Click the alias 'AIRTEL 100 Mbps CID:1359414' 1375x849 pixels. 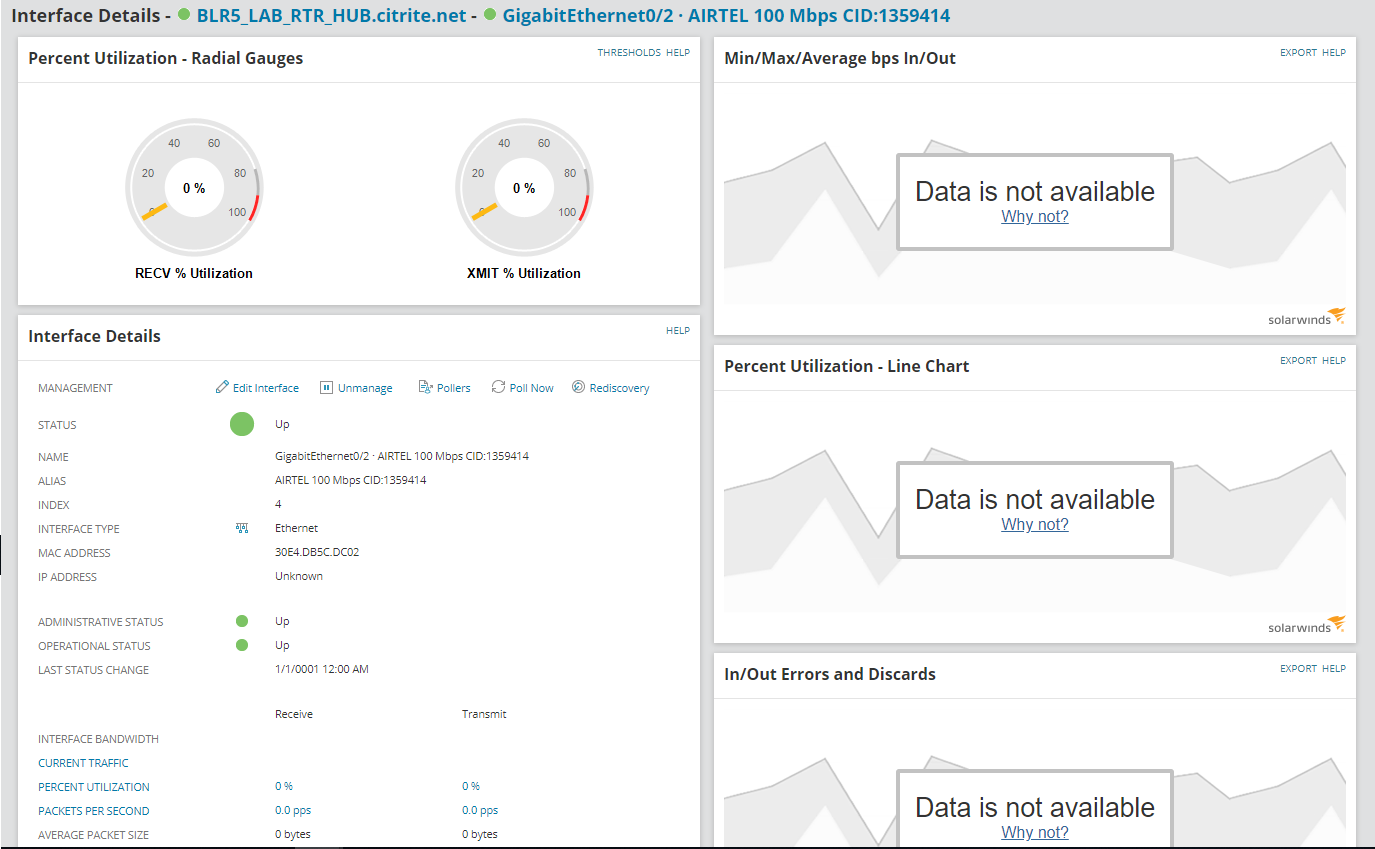pos(351,480)
